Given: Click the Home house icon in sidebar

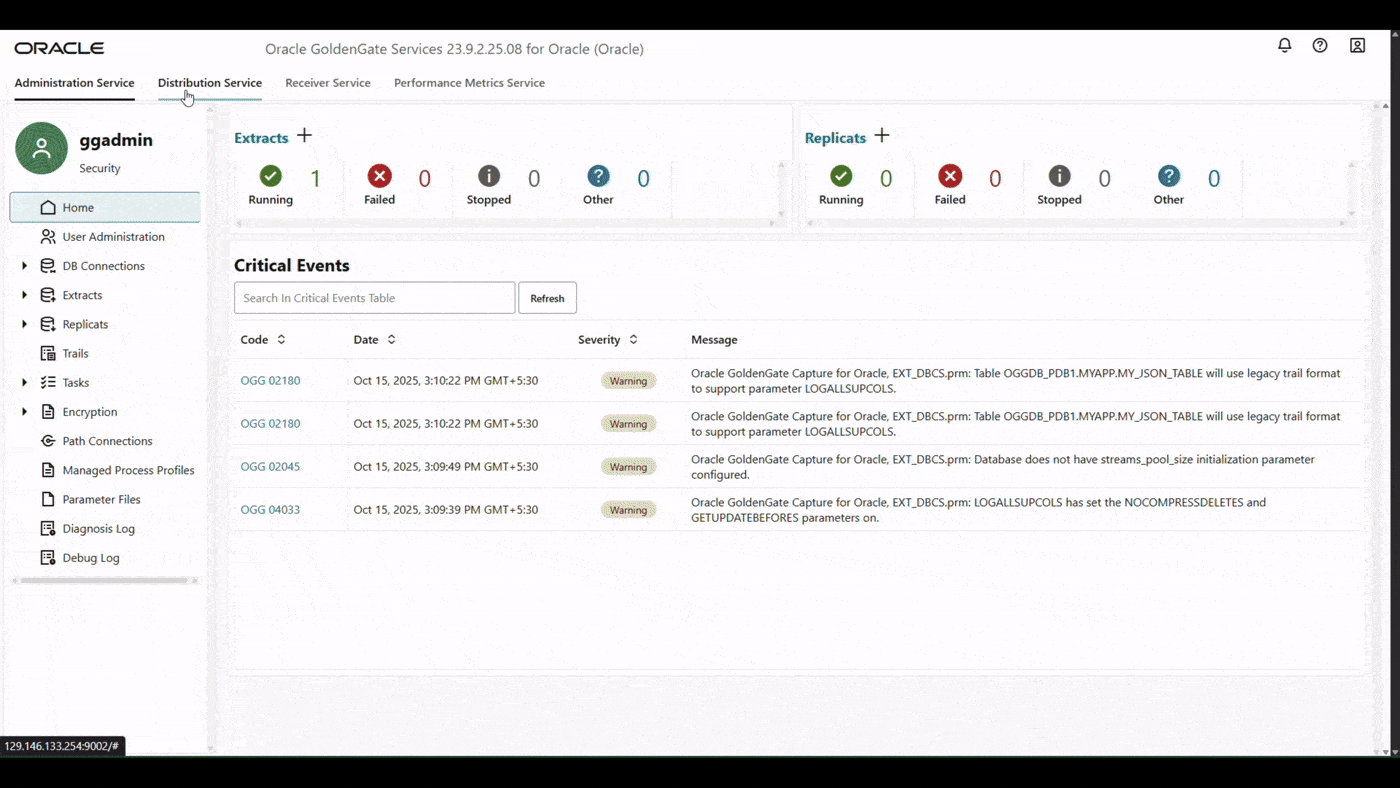Looking at the screenshot, I should tap(48, 207).
